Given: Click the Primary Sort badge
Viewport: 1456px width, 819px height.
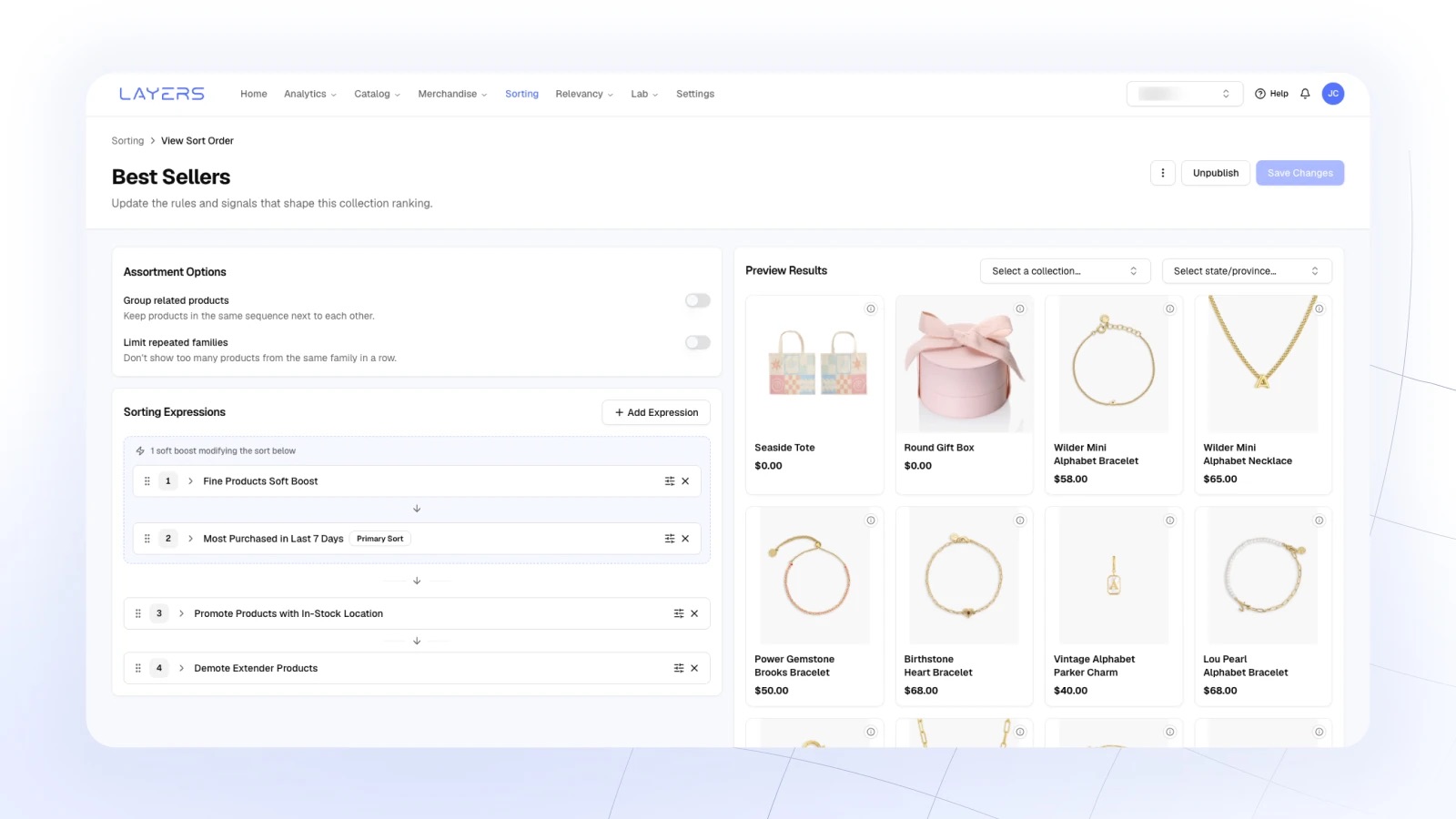Looking at the screenshot, I should click(x=380, y=539).
